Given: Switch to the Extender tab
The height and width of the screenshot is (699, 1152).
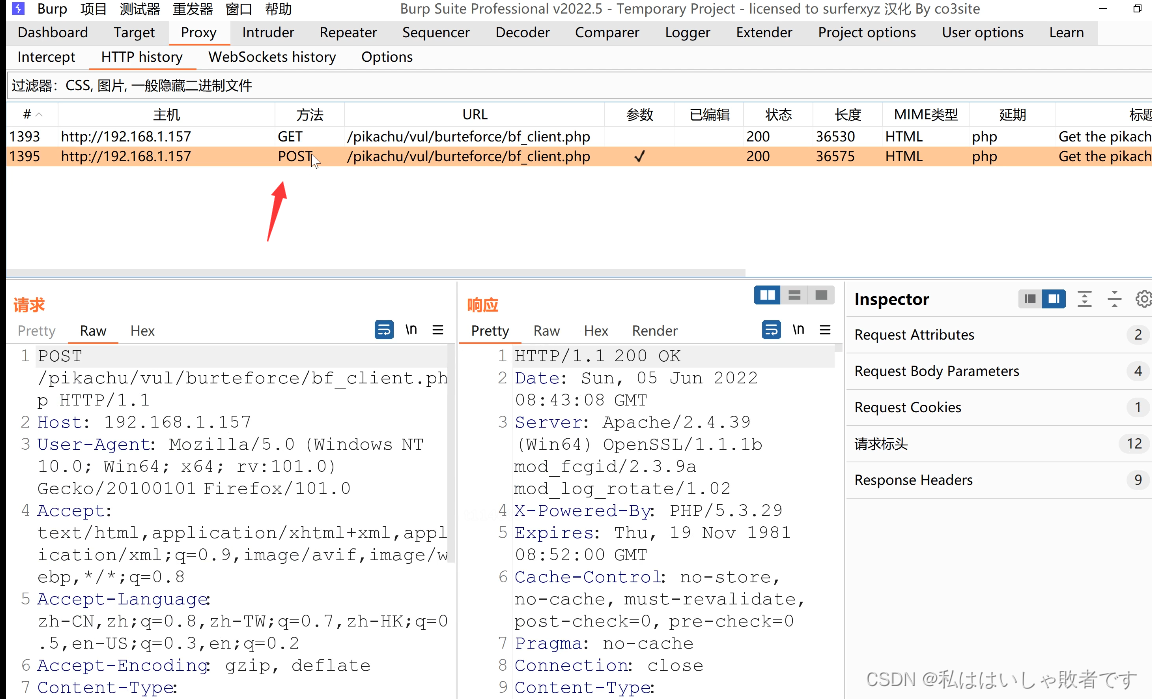Looking at the screenshot, I should tap(764, 32).
